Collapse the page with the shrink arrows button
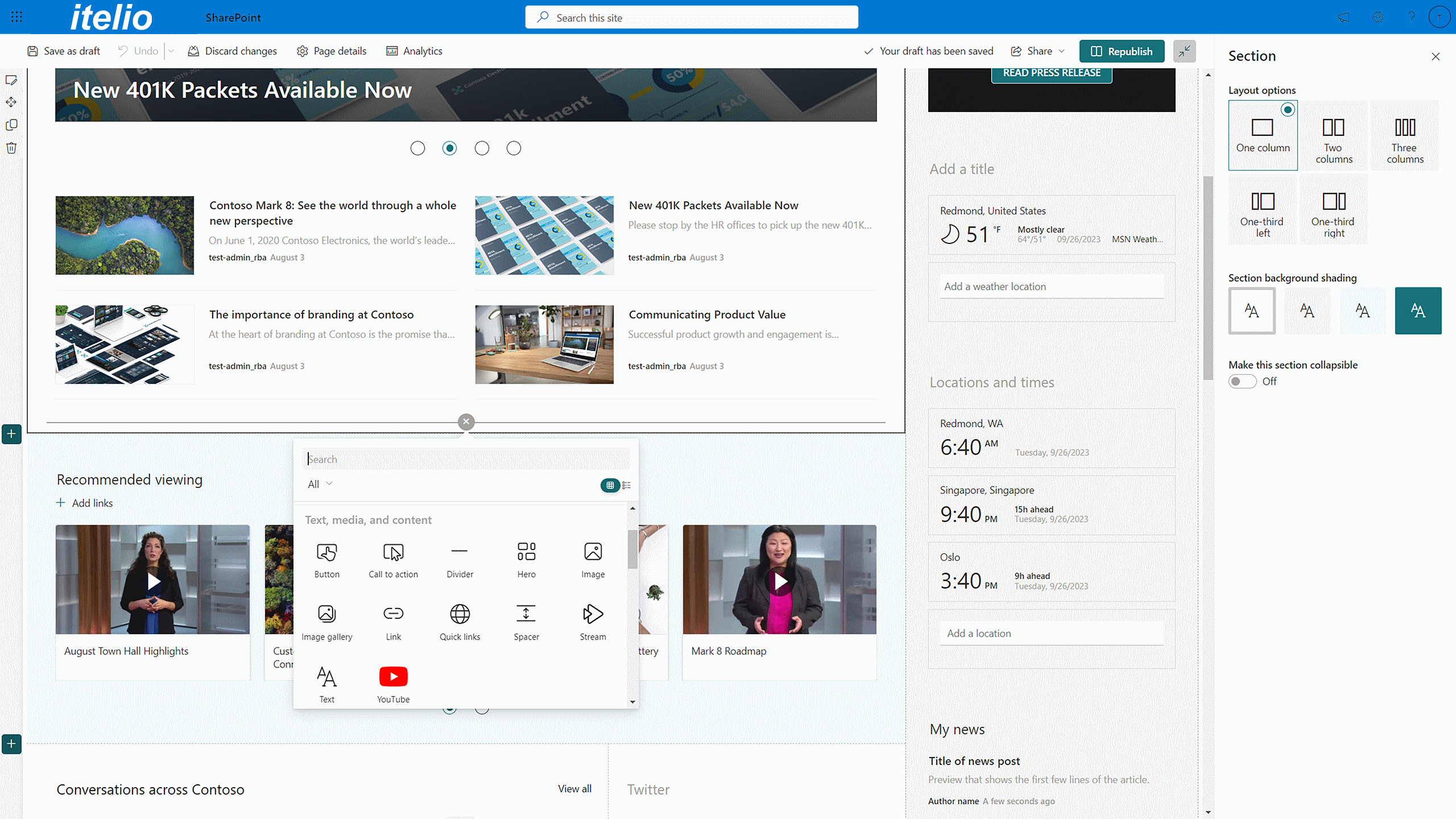 pos(1184,51)
